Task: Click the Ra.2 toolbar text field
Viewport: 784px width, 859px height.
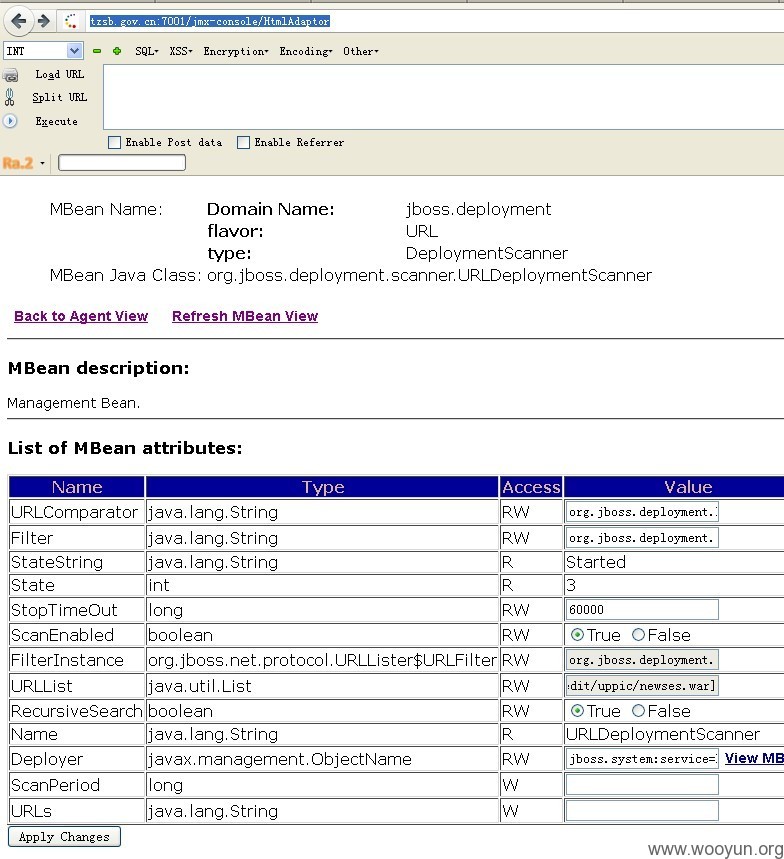Action: pos(122,163)
